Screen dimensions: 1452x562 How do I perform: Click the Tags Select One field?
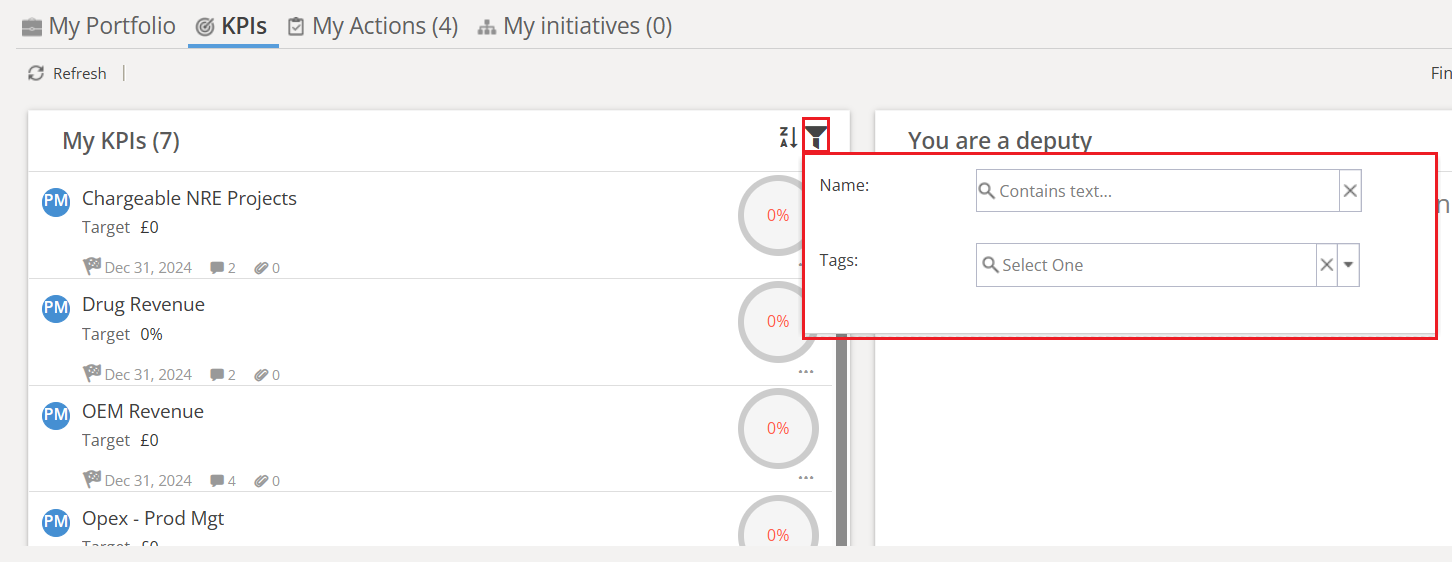[1146, 265]
